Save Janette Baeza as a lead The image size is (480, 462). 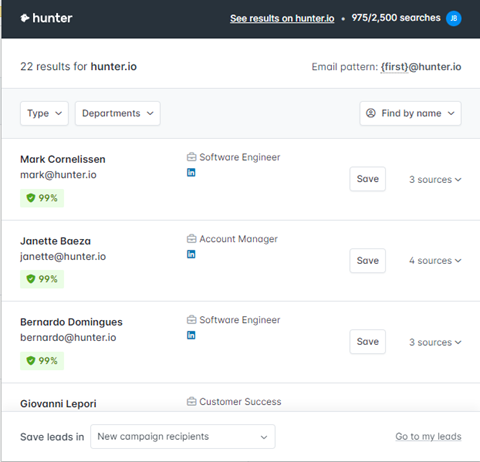coord(368,261)
